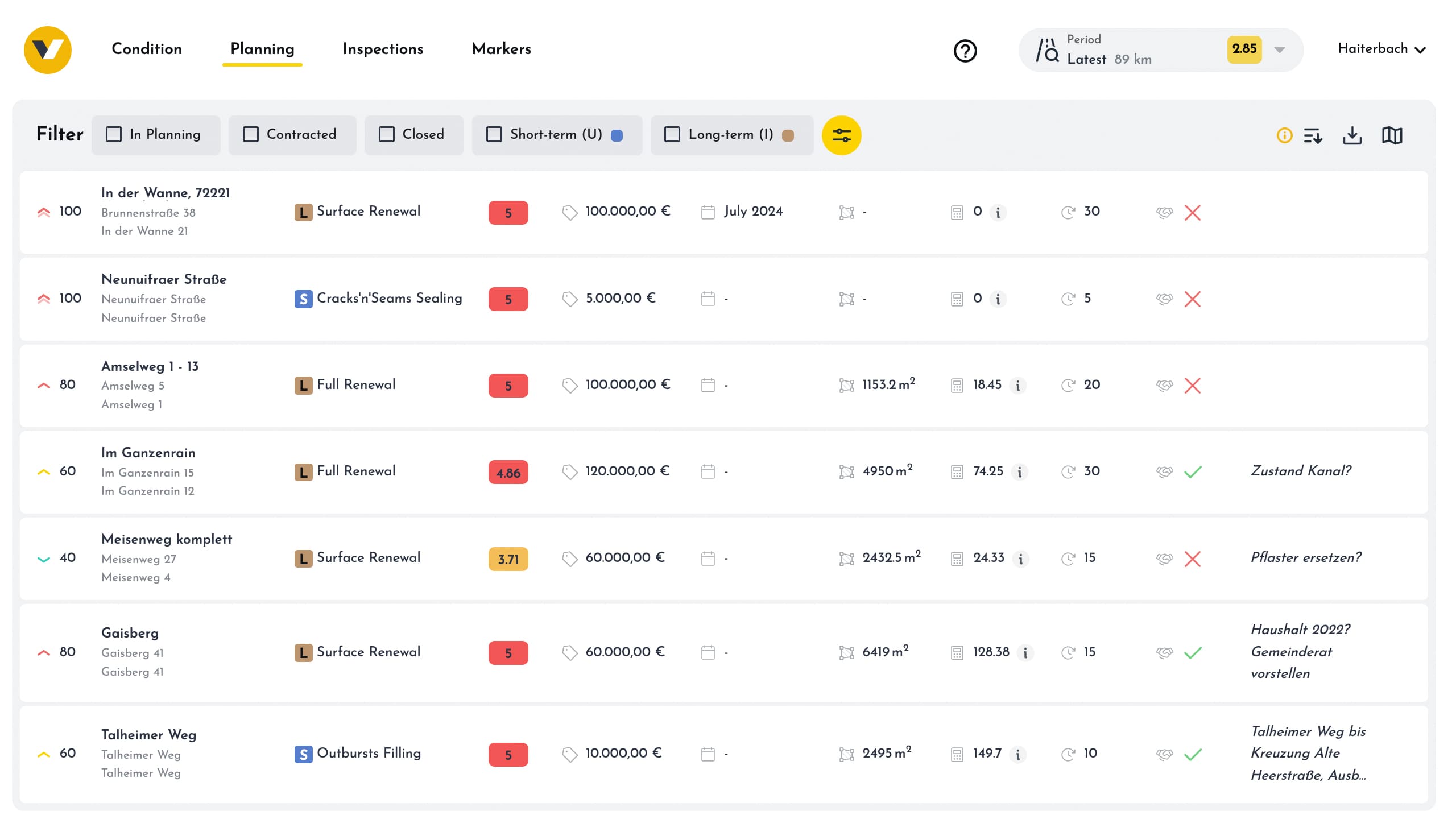Open the filter settings sliders icon

[841, 135]
